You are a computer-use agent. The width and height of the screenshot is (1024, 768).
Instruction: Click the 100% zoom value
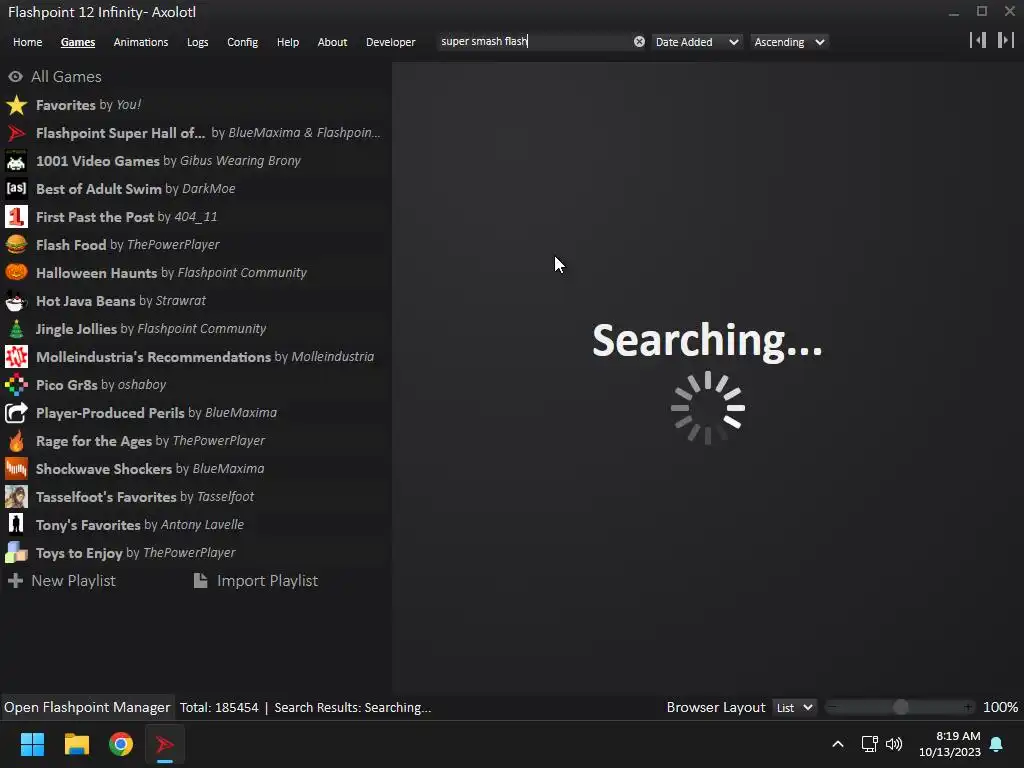1000,707
